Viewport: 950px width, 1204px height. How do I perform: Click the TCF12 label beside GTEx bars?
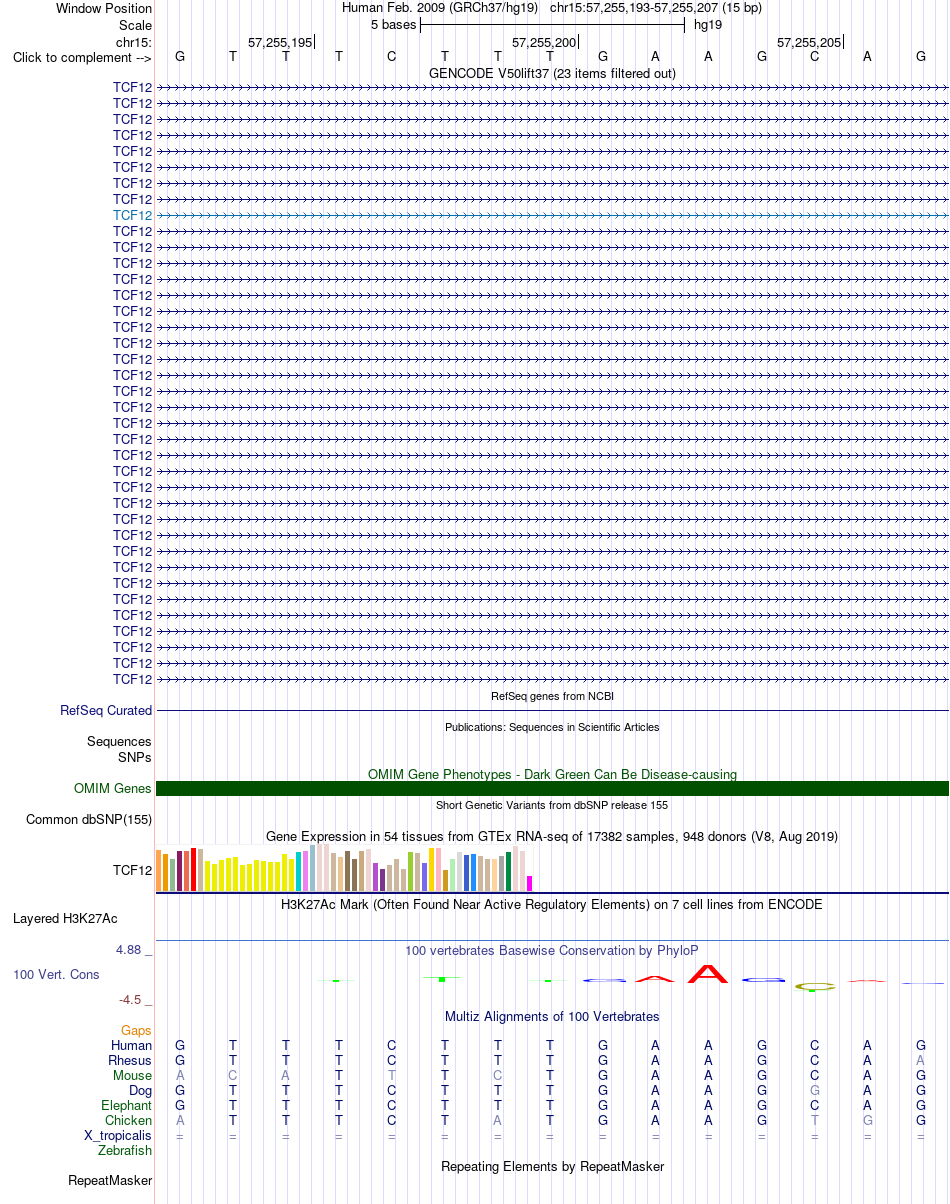(x=133, y=870)
